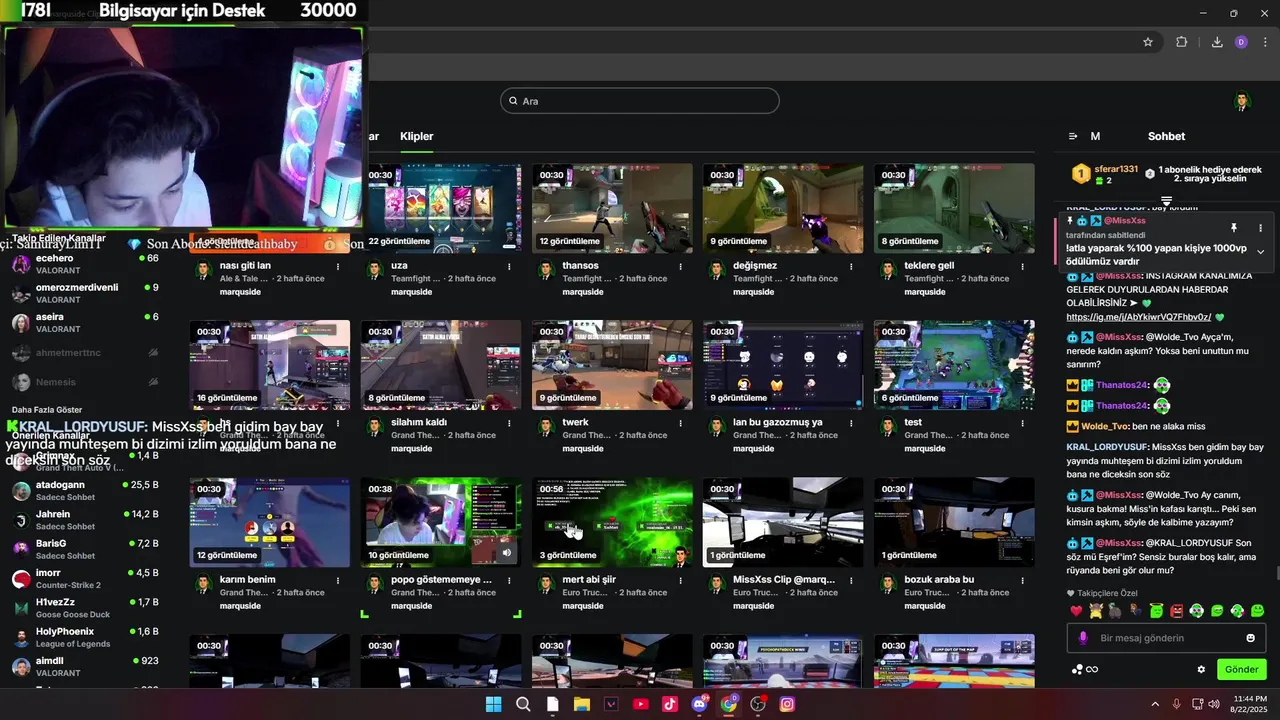Open options for the thansos clip
Screen dimensions: 1280x720
[680, 266]
